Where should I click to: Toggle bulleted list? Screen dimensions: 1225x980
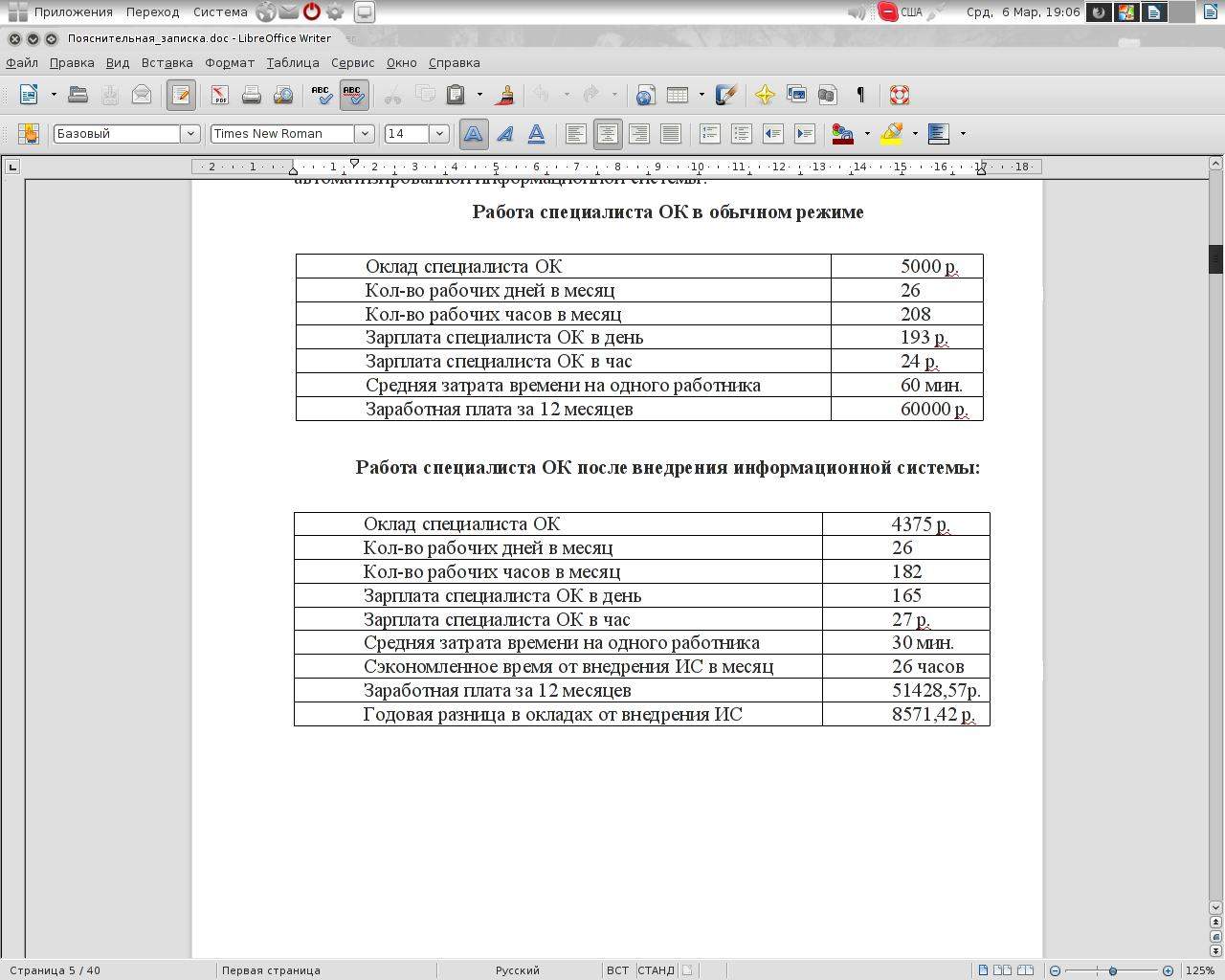pyautogui.click(x=741, y=134)
